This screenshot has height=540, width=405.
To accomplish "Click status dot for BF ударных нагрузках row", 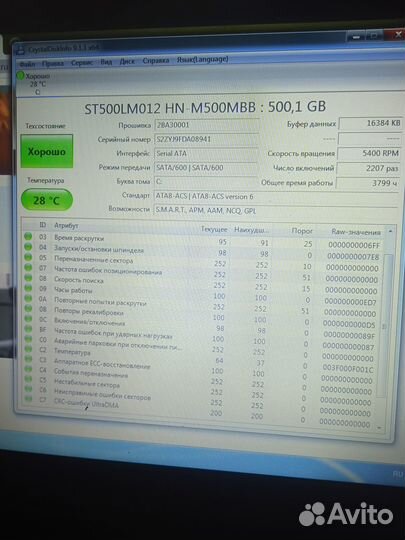I will 28,329.
